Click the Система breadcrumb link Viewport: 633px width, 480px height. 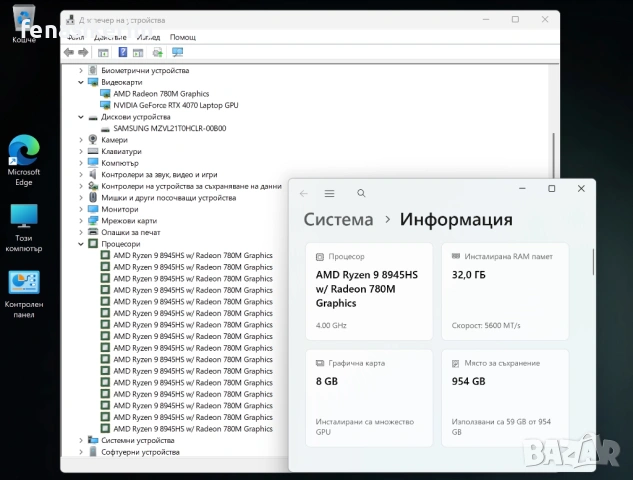pos(338,219)
